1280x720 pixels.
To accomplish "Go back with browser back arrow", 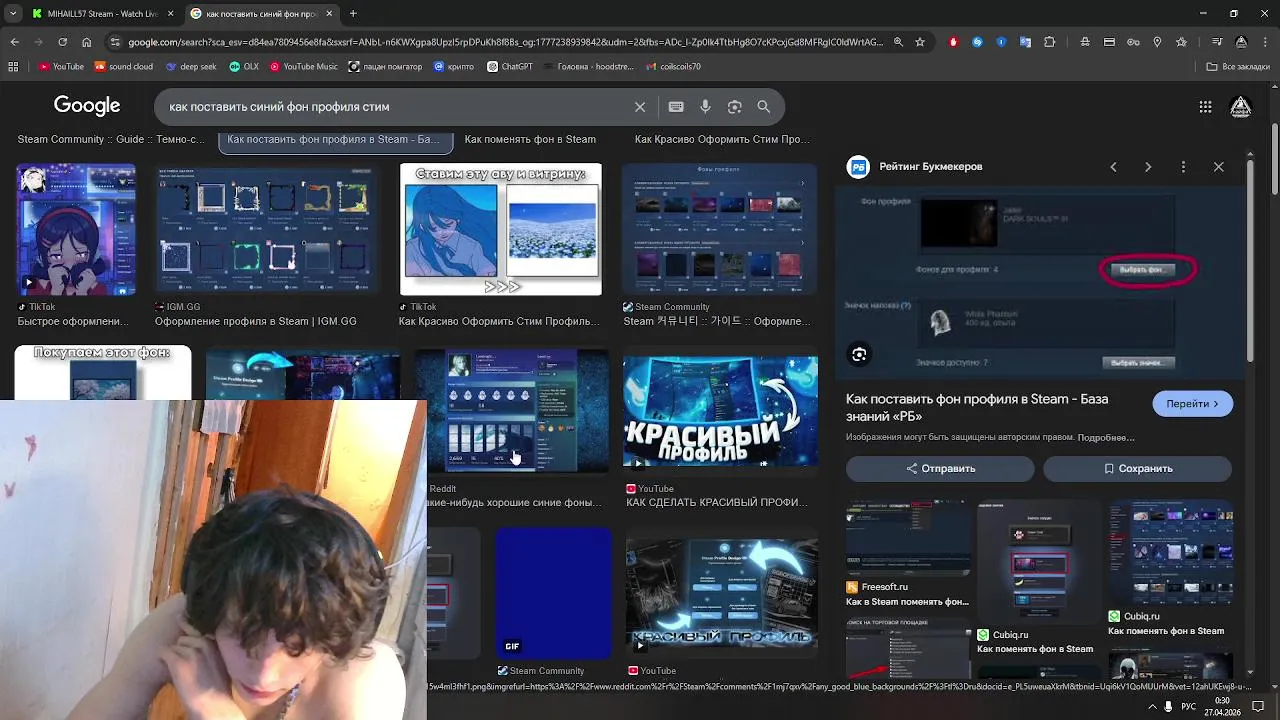I will (x=14, y=42).
